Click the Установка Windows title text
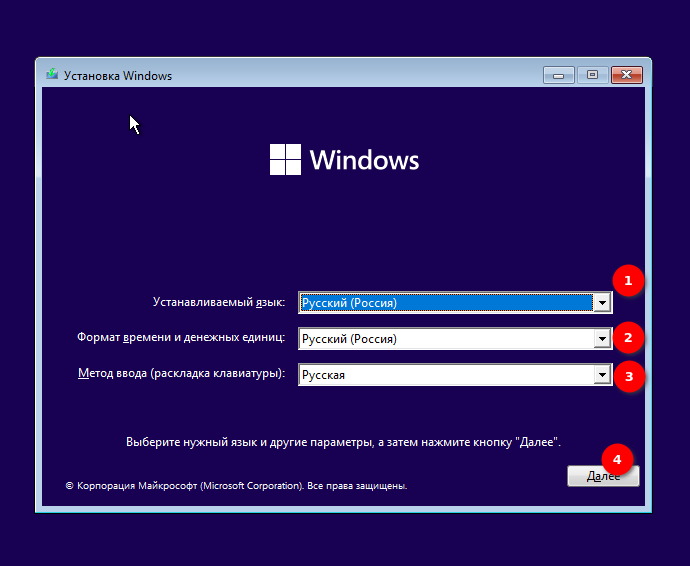 [118, 76]
